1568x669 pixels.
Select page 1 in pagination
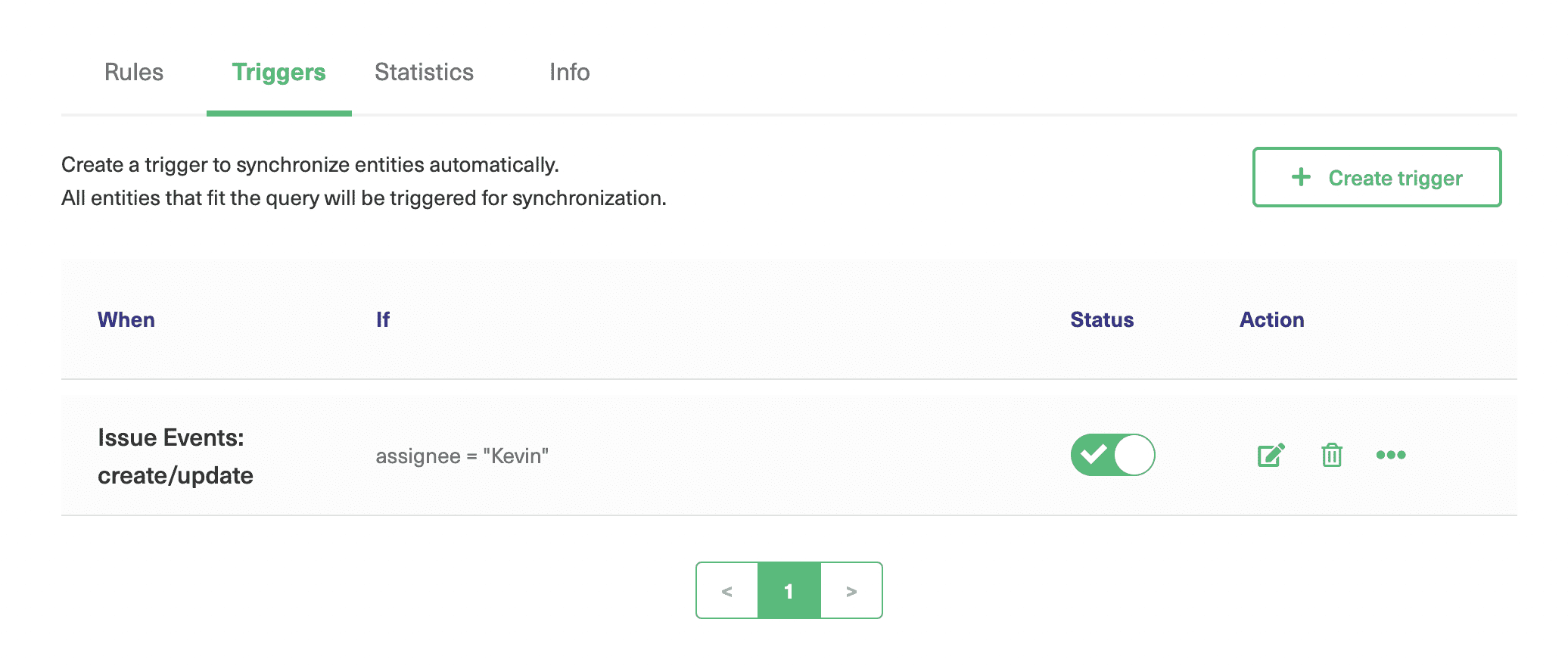pos(789,591)
